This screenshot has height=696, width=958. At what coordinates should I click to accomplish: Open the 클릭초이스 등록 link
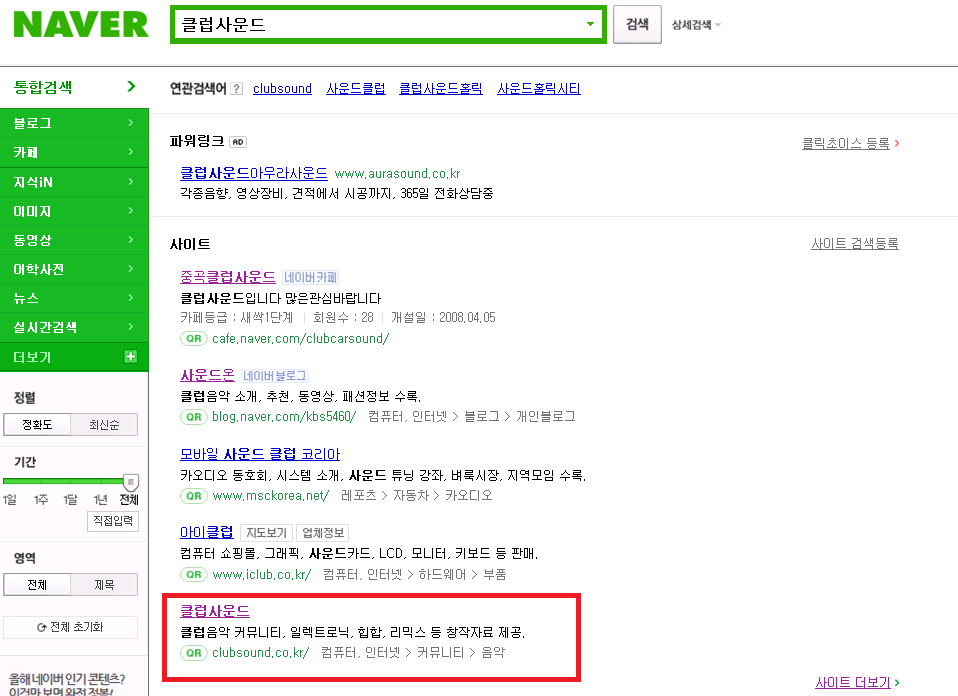coord(846,143)
